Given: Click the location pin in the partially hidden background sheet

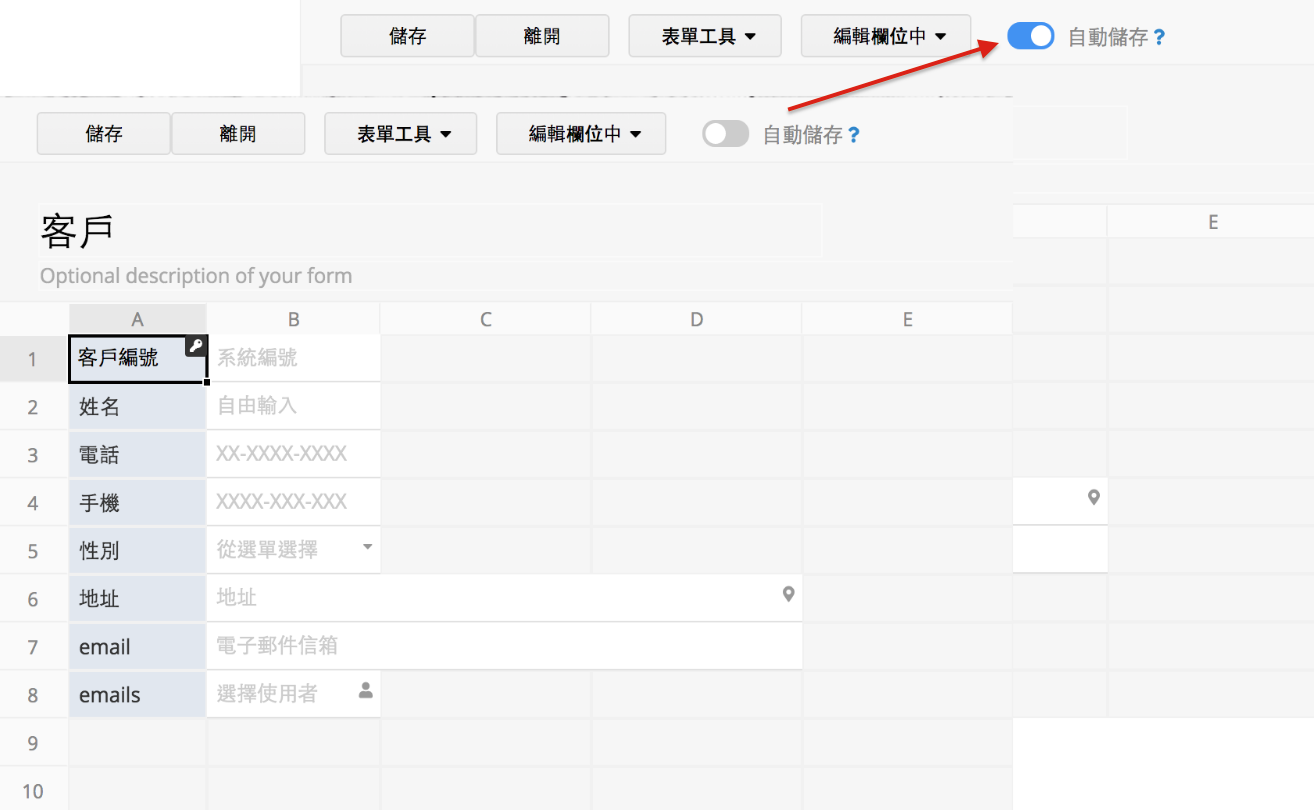Looking at the screenshot, I should pos(1094,497).
